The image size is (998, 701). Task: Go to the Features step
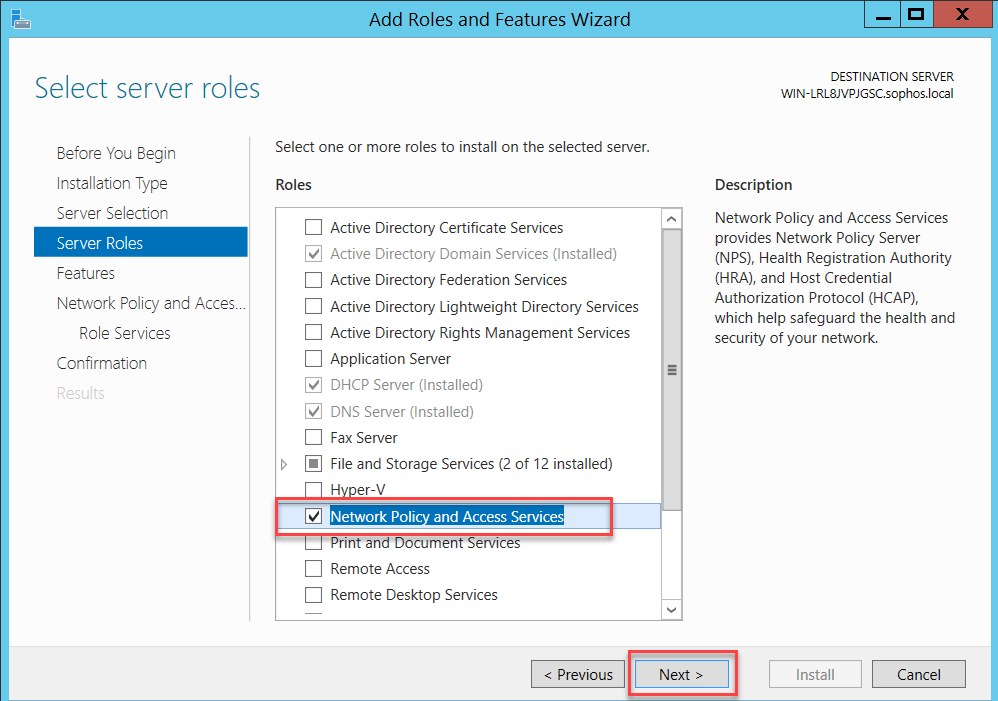[x=85, y=273]
